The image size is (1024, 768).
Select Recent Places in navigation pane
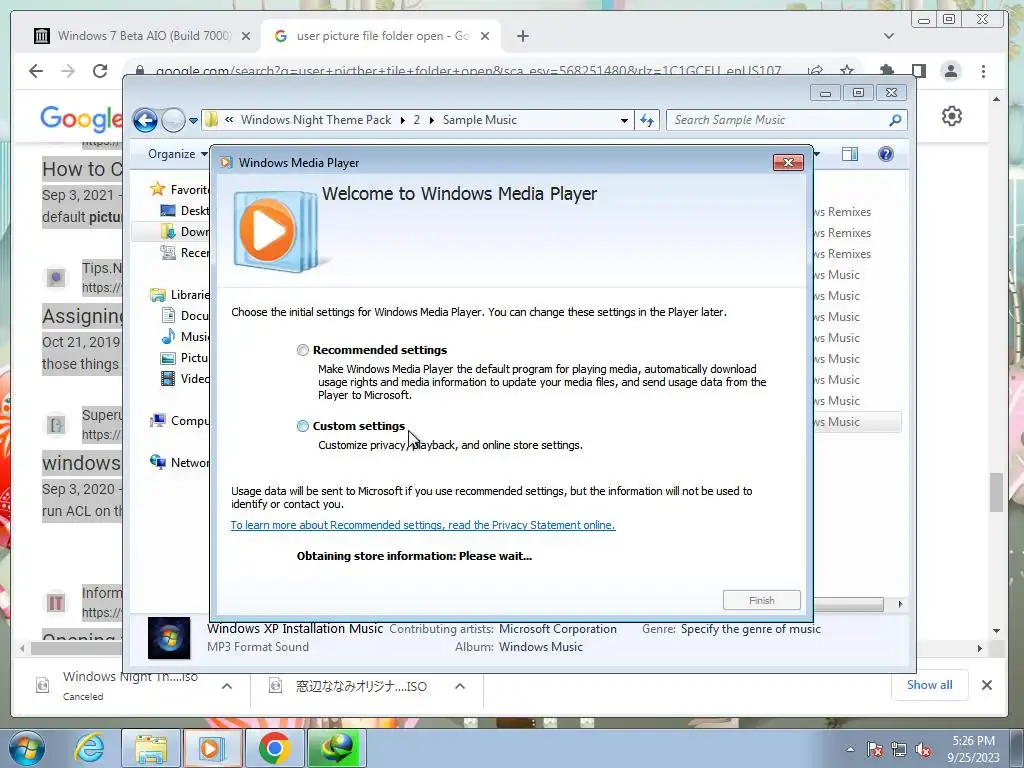[185, 253]
